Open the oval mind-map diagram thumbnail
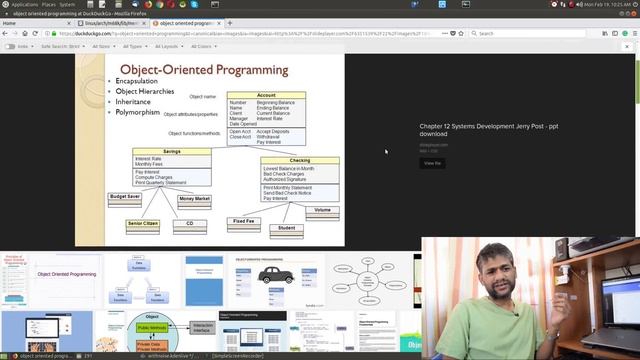The image size is (640, 360). (369, 281)
